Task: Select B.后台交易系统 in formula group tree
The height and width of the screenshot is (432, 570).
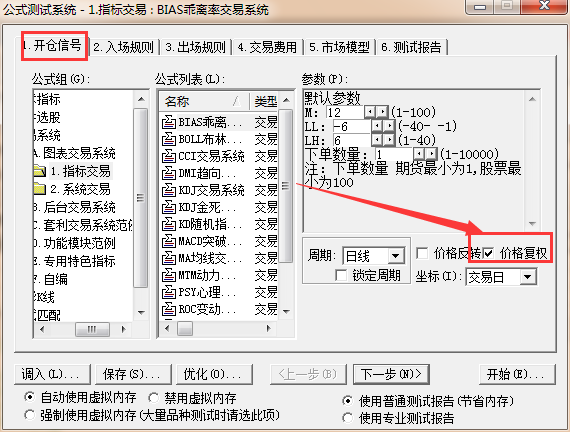Action: [75, 207]
